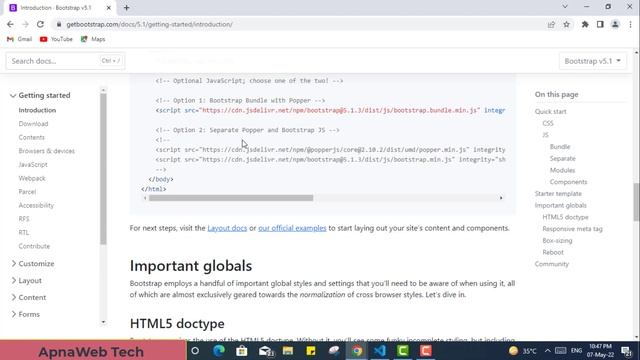Open the Accessibility sidebar link

[x=36, y=205]
